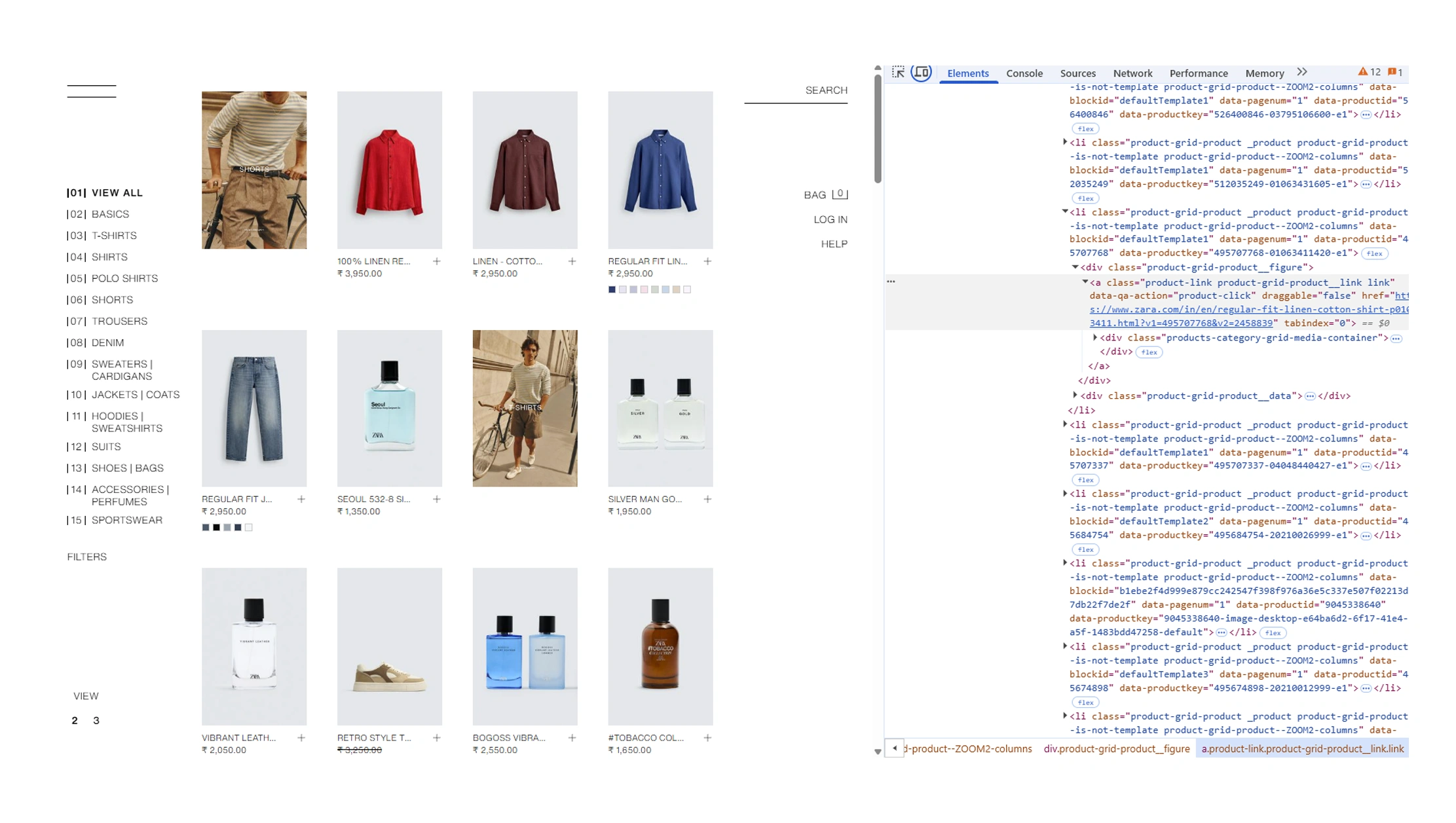Screen dimensions: 1456x823
Task: Add Regular Fit Jeans via plus icon
Action: 301,499
